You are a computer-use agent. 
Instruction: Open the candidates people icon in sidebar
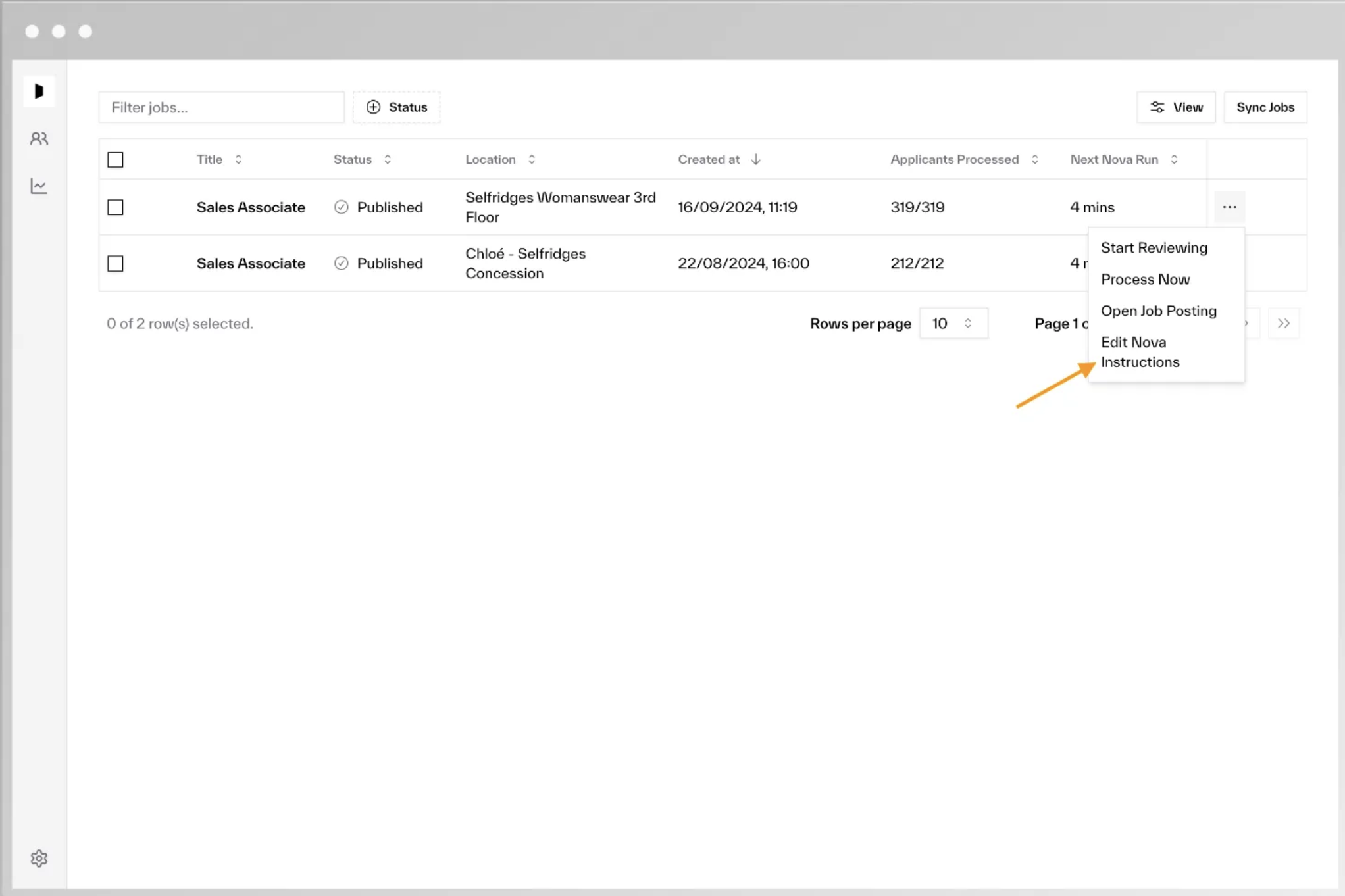(x=39, y=138)
